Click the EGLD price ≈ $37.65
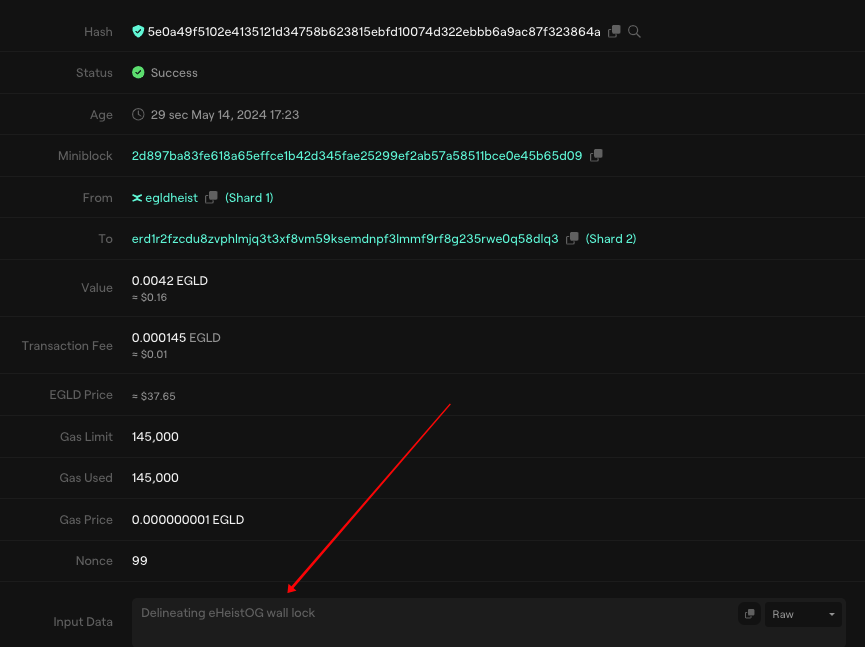The height and width of the screenshot is (647, 865). pos(153,396)
